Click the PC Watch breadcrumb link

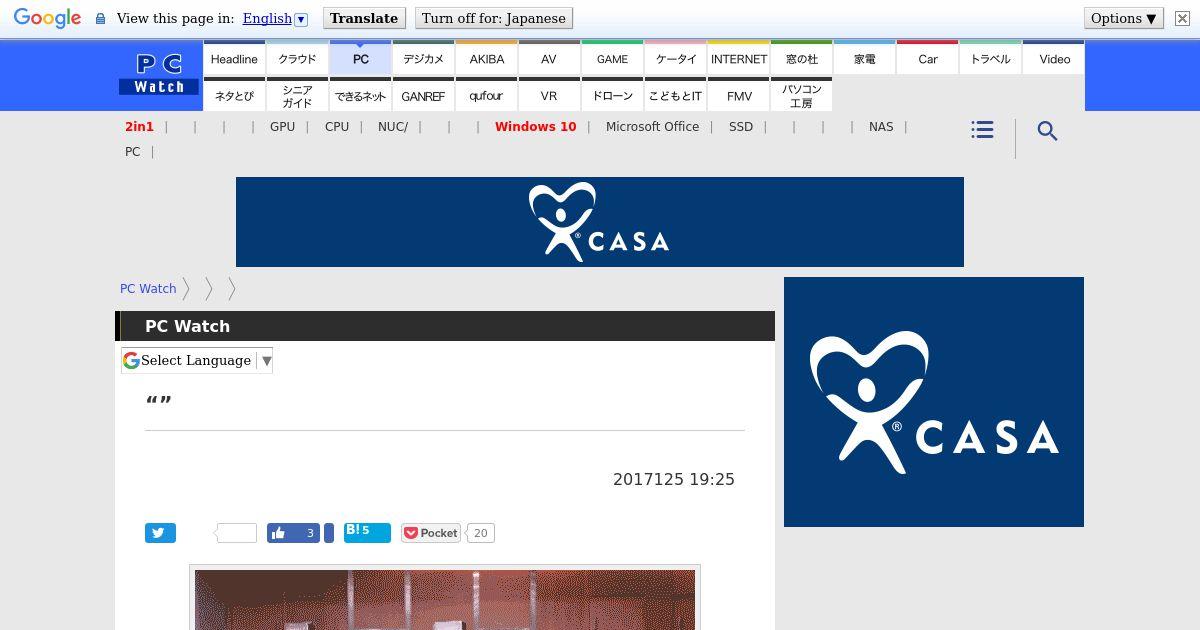point(148,288)
